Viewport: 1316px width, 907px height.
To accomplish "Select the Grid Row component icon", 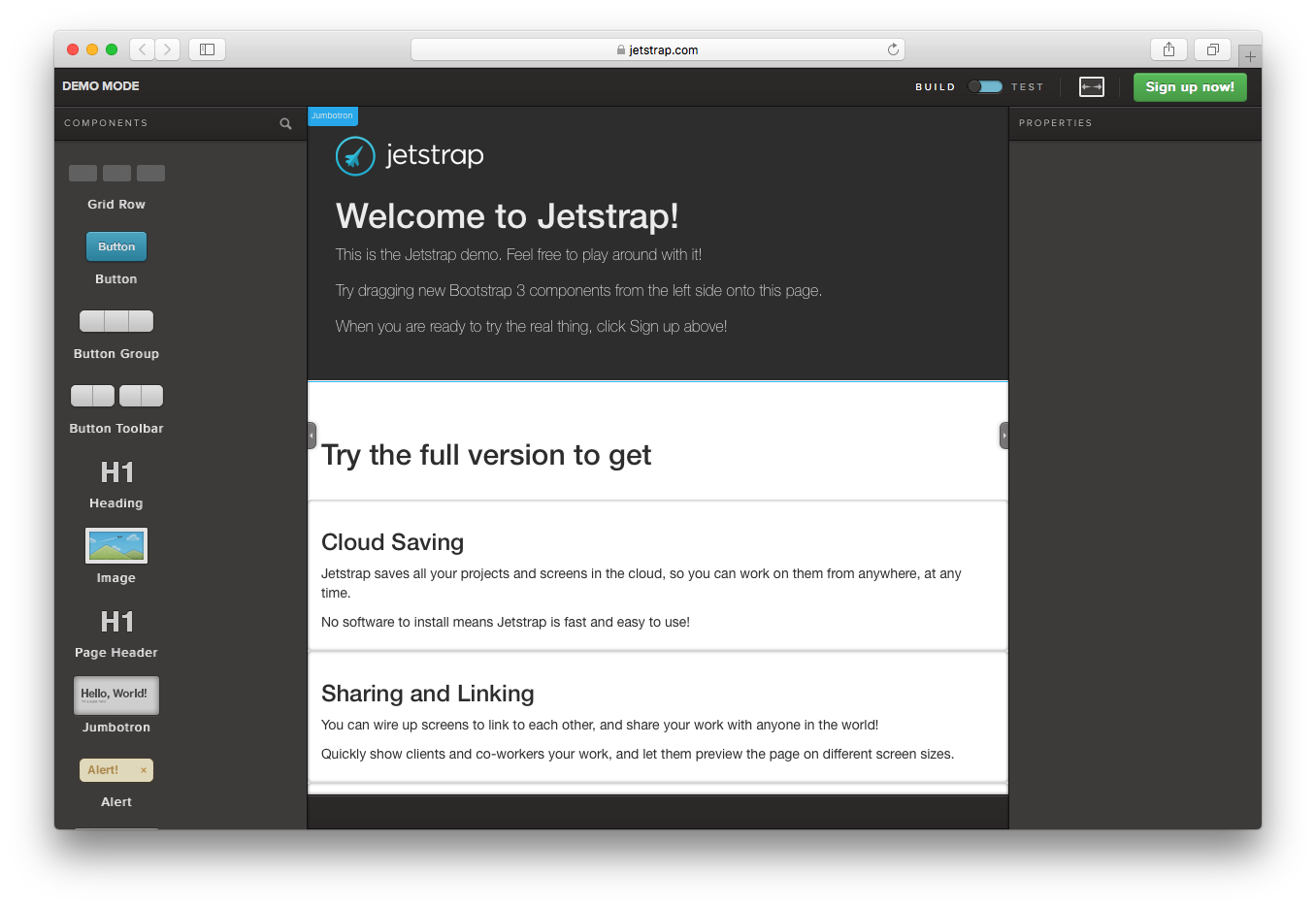I will (116, 174).
